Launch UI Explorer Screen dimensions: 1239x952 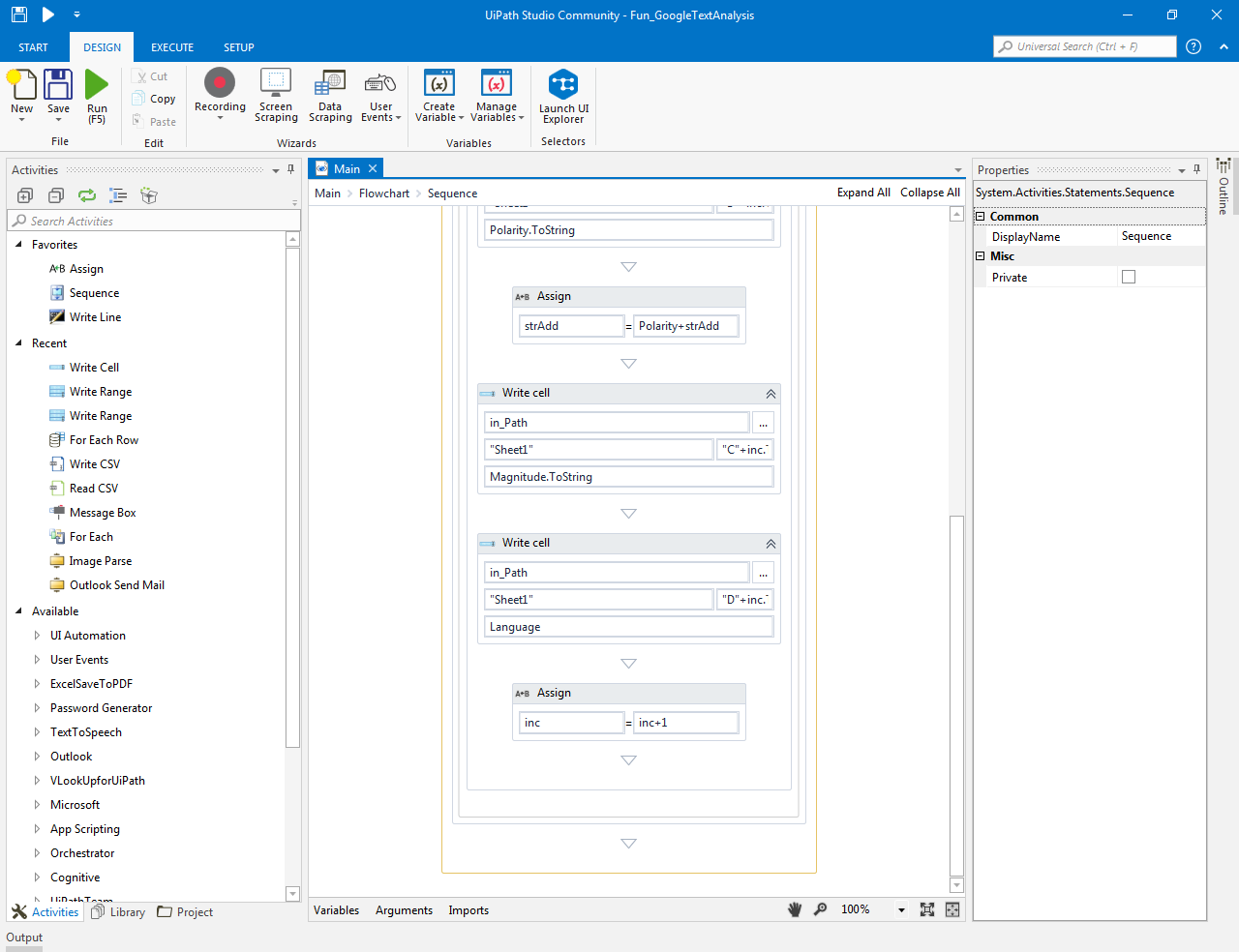(563, 97)
